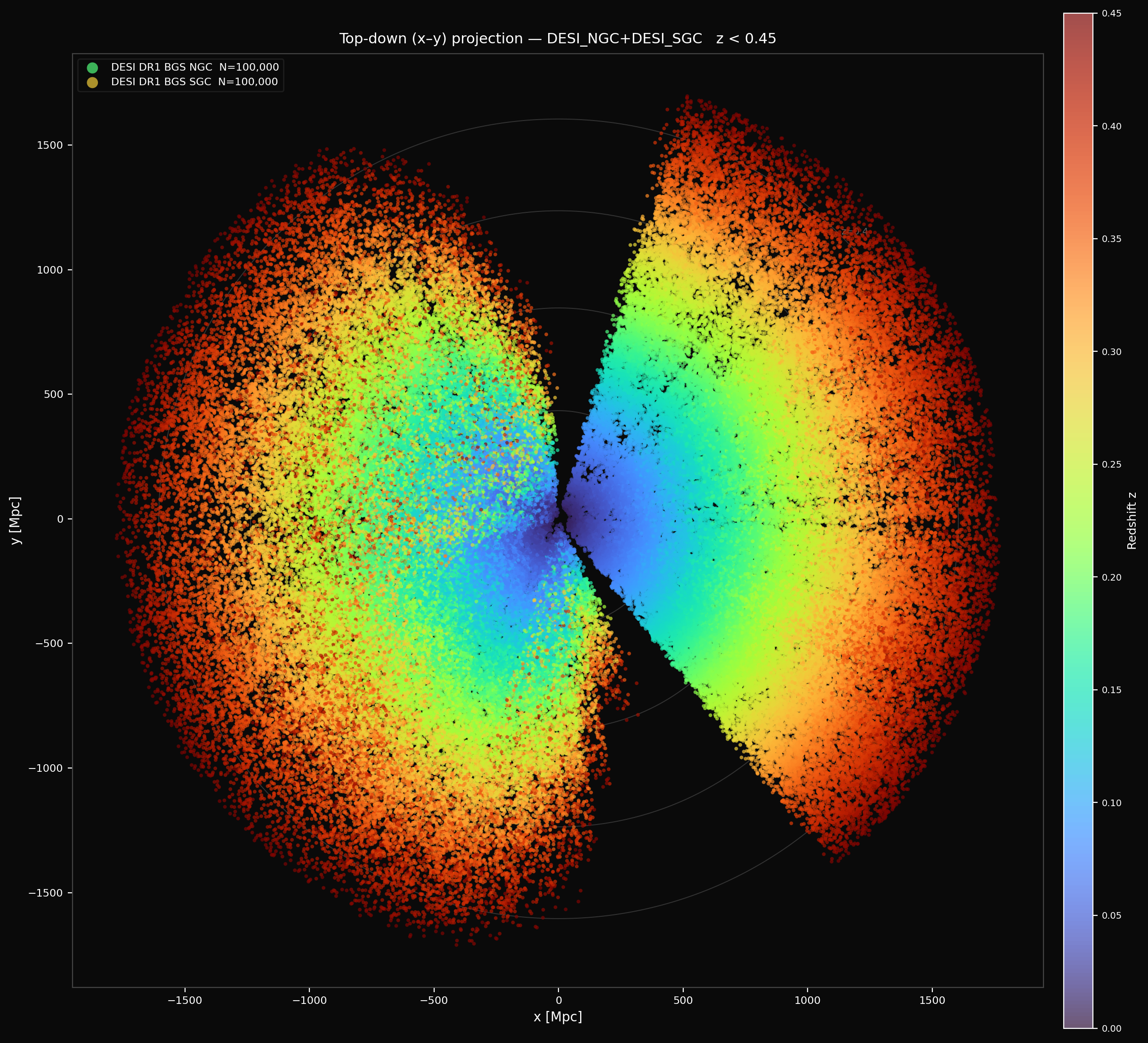Click the faint z=0.4 ring annotation

click(x=854, y=231)
